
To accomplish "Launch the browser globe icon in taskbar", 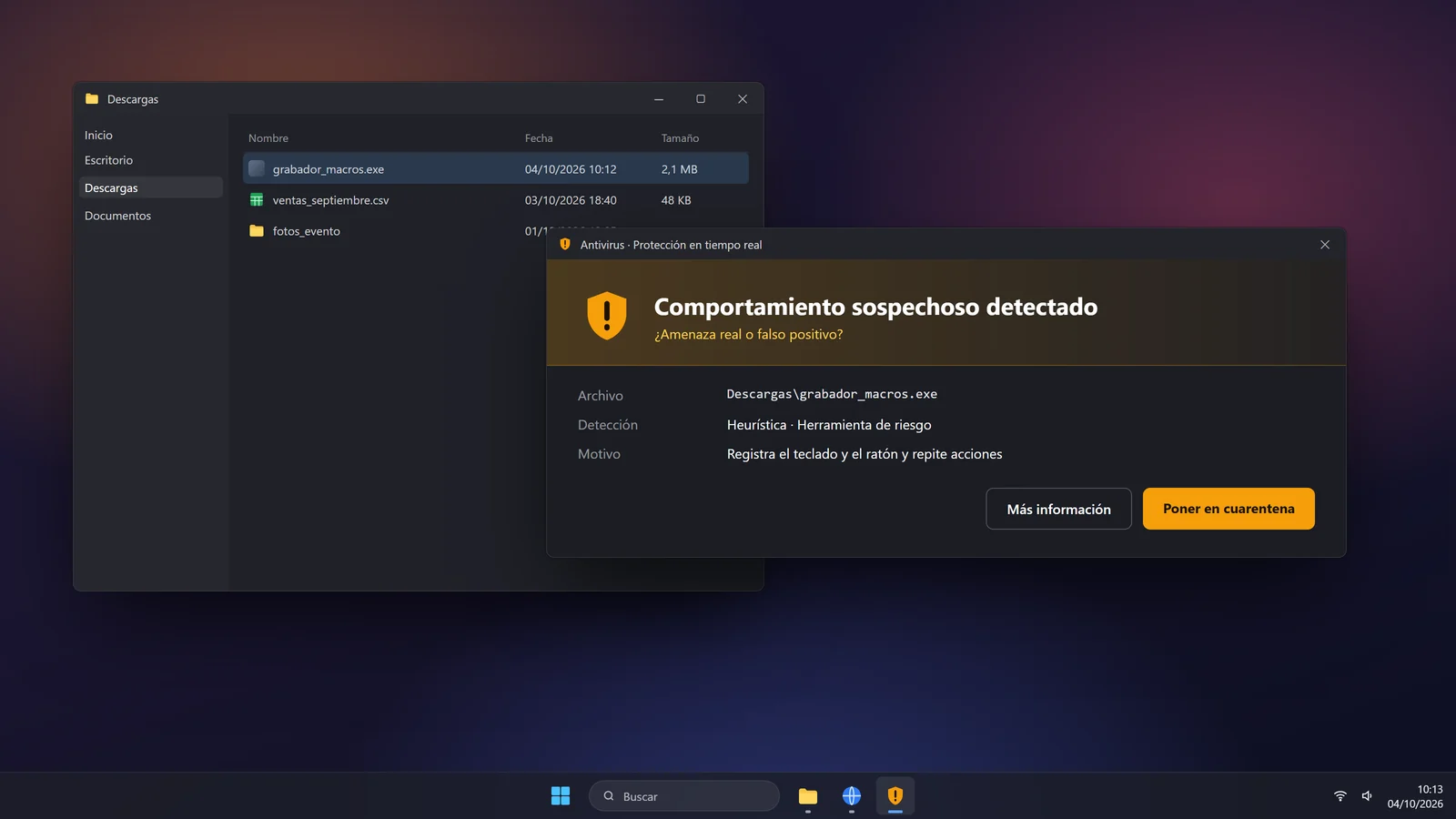I will click(852, 795).
